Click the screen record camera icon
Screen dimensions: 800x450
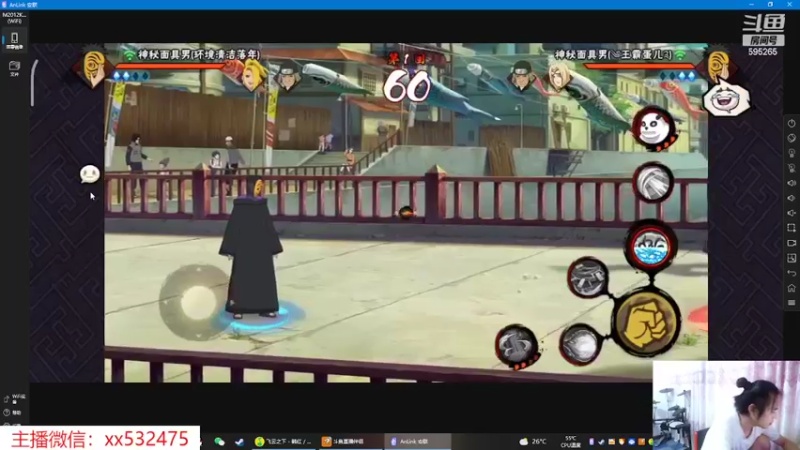point(791,243)
